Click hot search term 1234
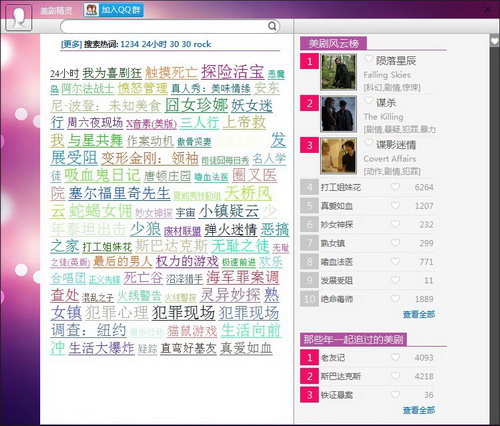Viewport: 500px width, 426px height. point(129,44)
